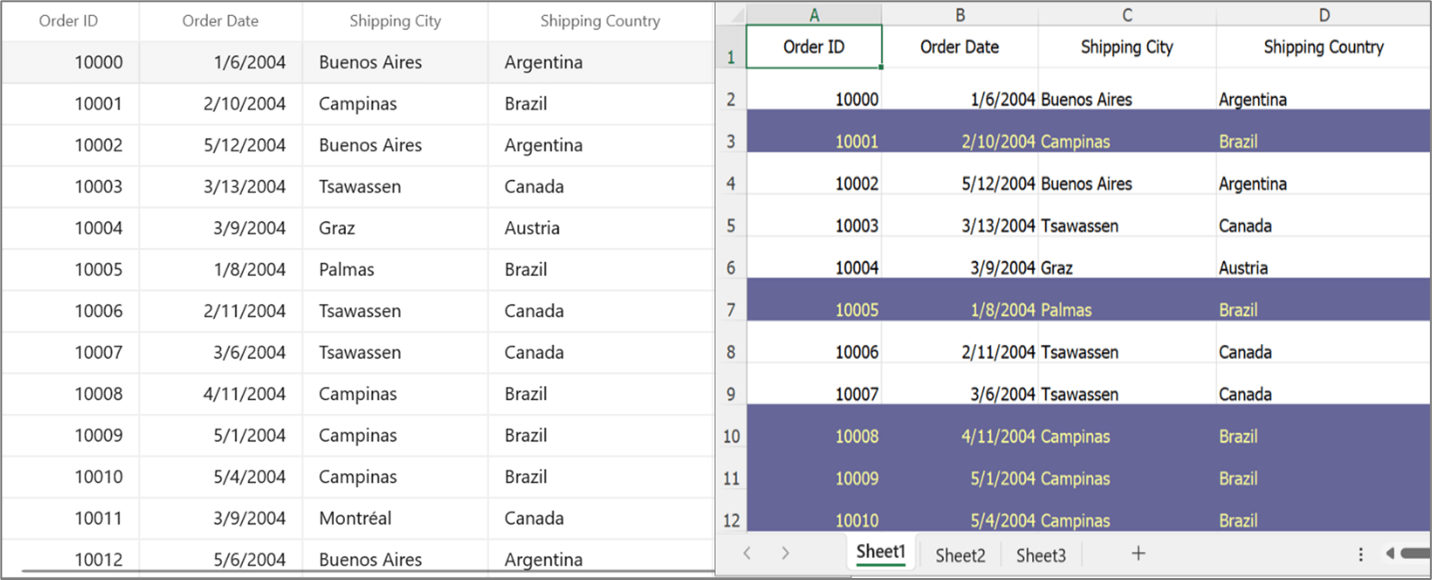Select spreadsheet column header A
This screenshot has height=580, width=1432.
[813, 15]
